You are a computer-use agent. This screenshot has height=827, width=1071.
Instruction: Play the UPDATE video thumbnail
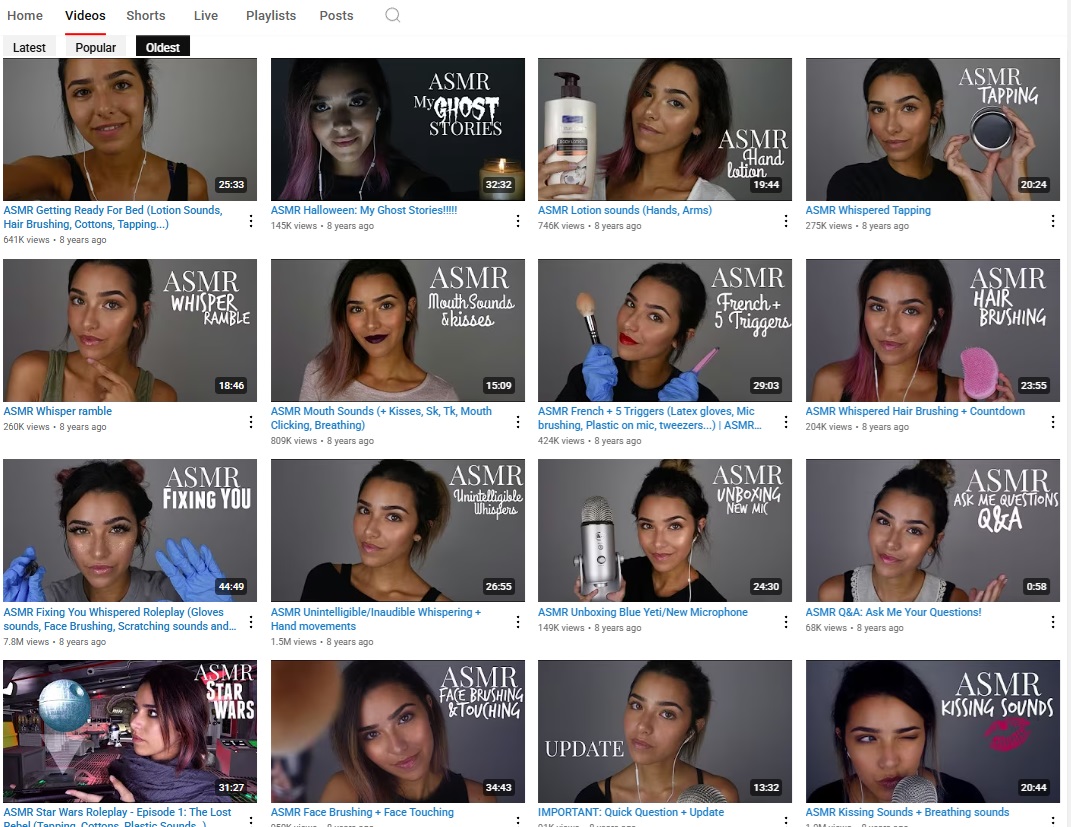click(x=665, y=731)
